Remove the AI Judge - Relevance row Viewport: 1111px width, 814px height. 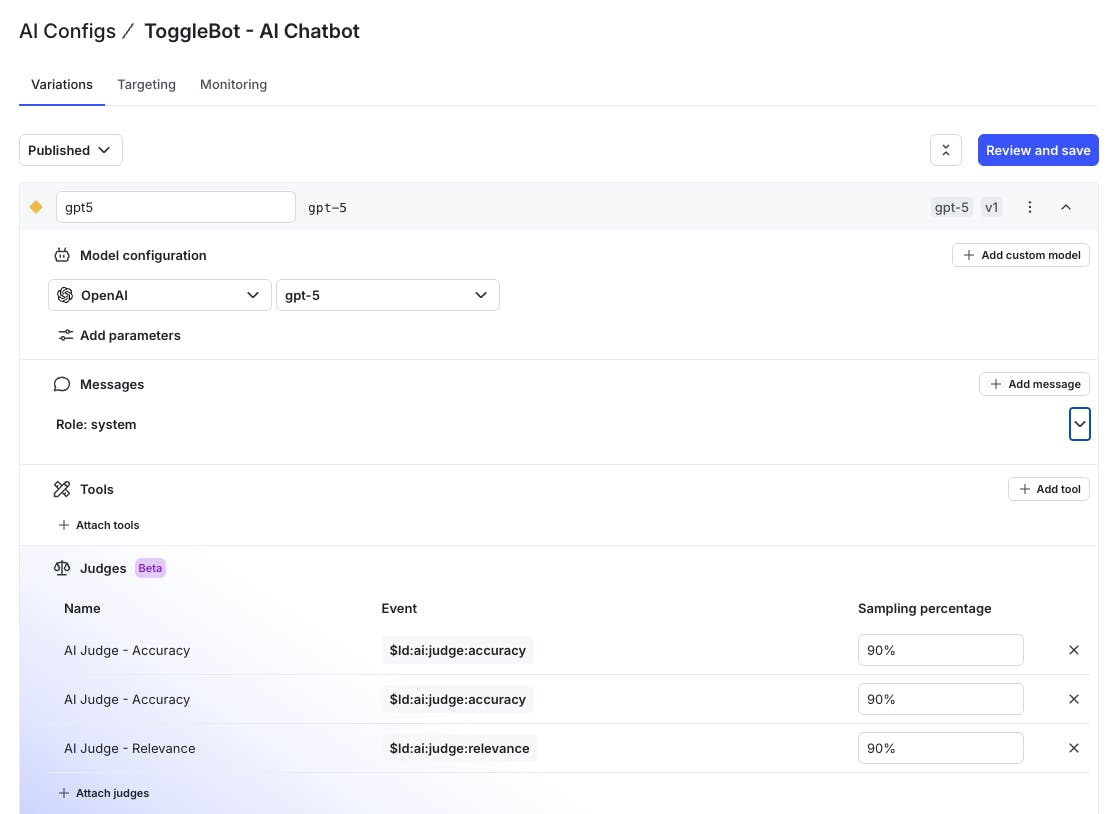click(x=1074, y=748)
